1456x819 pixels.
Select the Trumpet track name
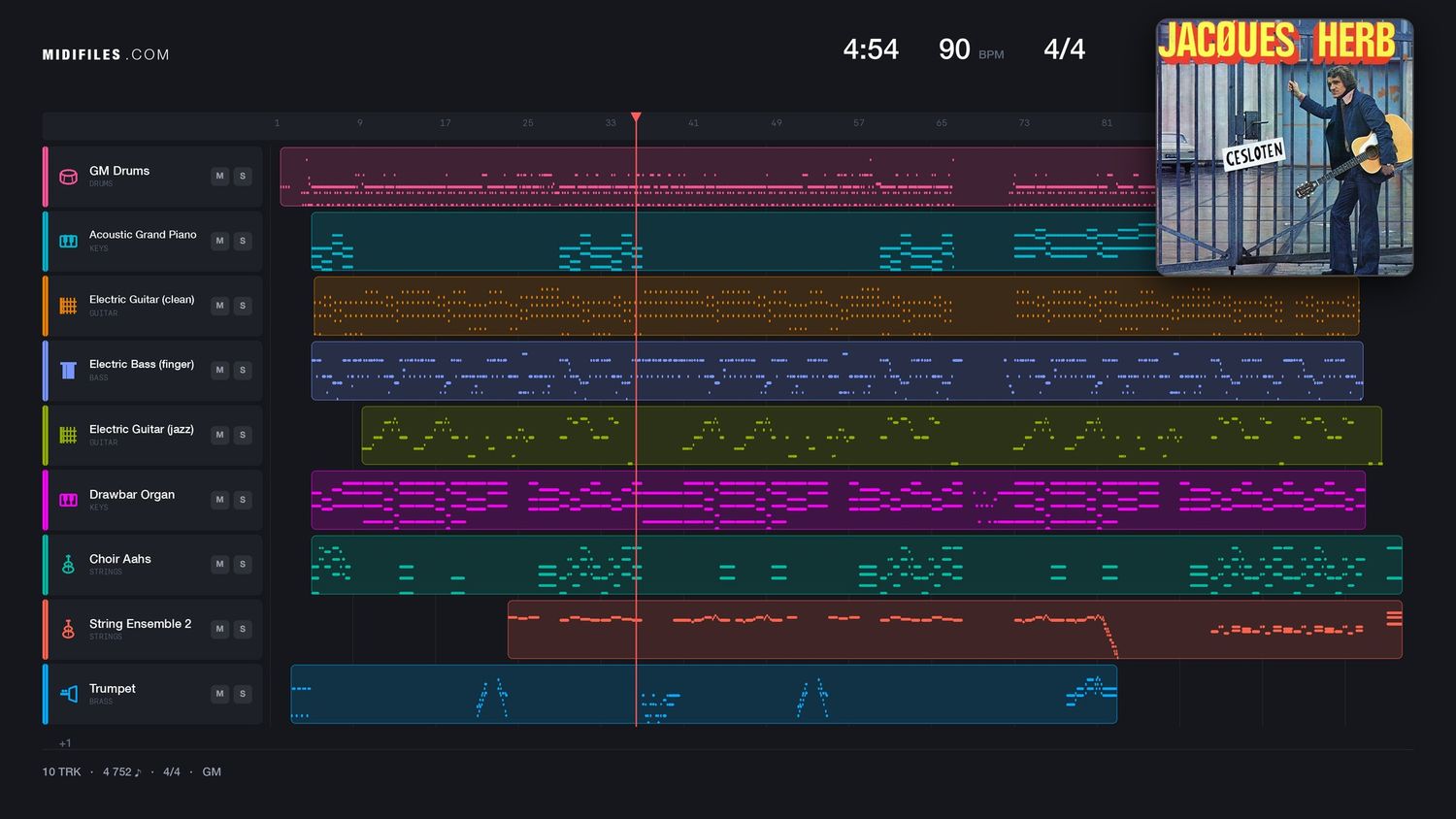click(x=113, y=689)
